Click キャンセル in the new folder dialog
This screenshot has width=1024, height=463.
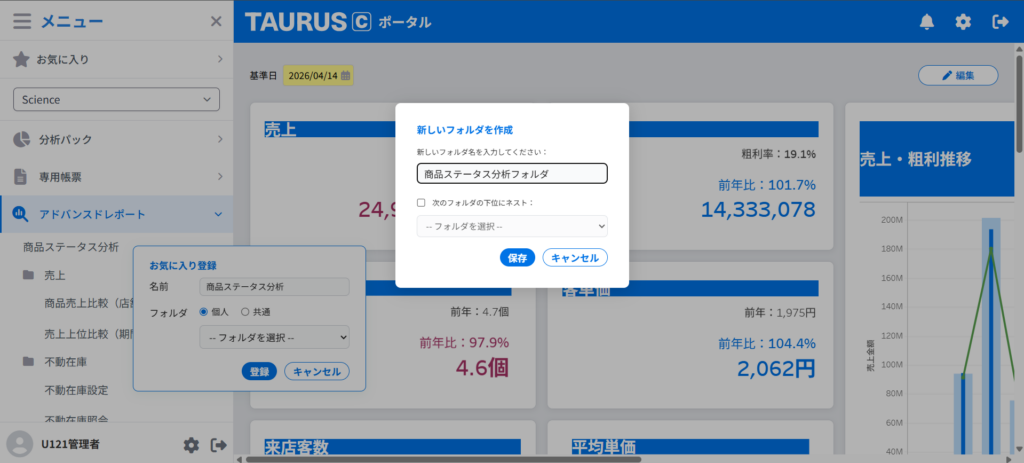(575, 258)
